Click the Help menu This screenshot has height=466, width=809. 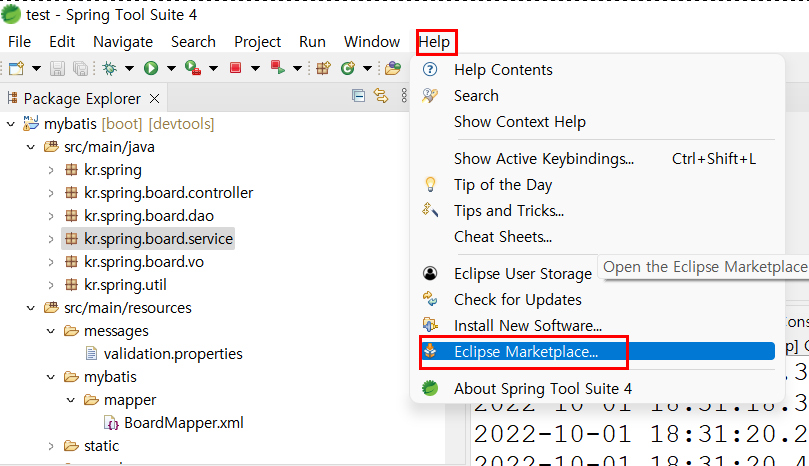pyautogui.click(x=434, y=42)
